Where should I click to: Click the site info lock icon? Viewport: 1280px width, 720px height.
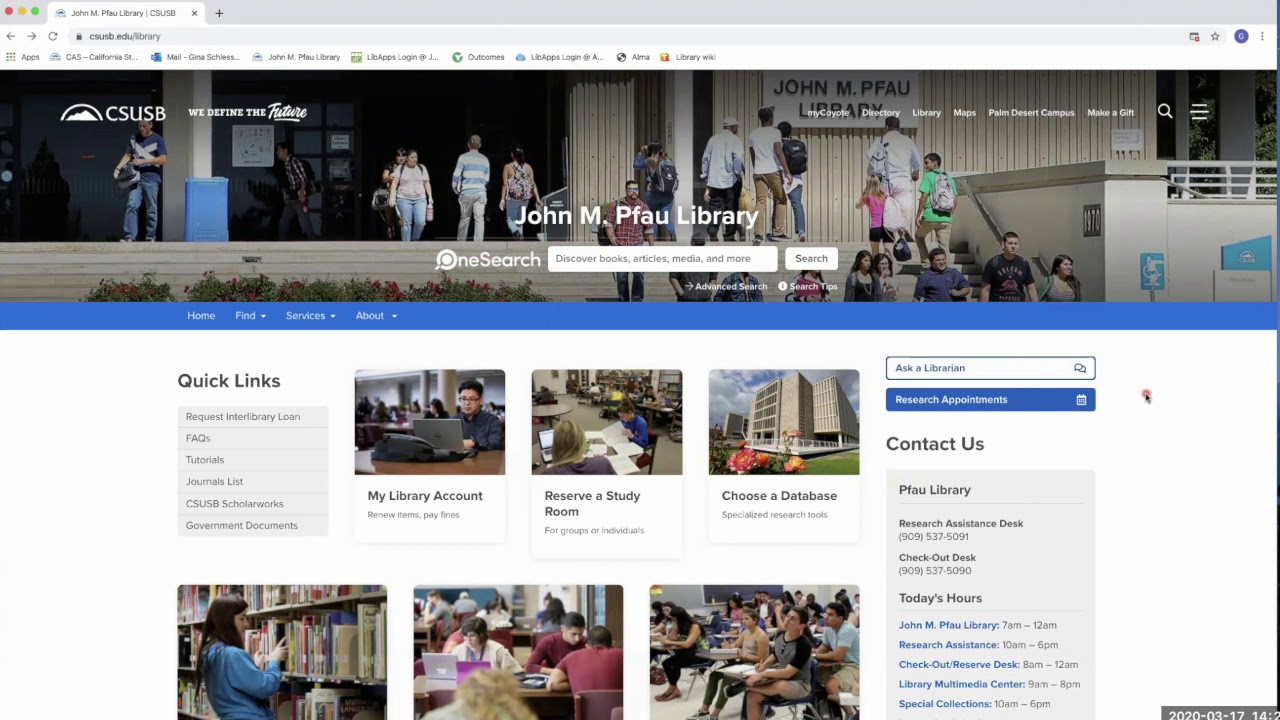[x=78, y=36]
